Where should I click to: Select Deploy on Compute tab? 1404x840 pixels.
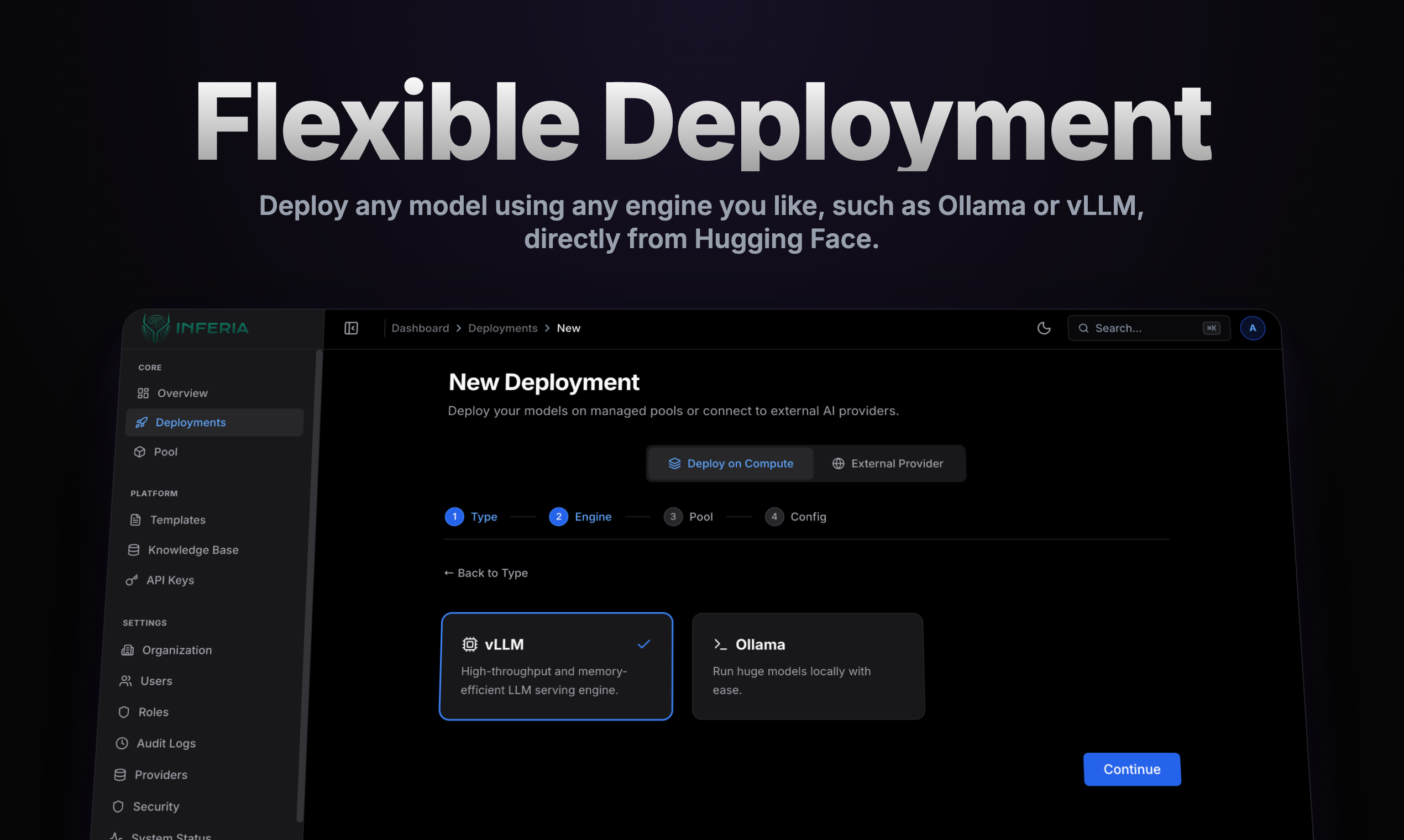coord(730,464)
